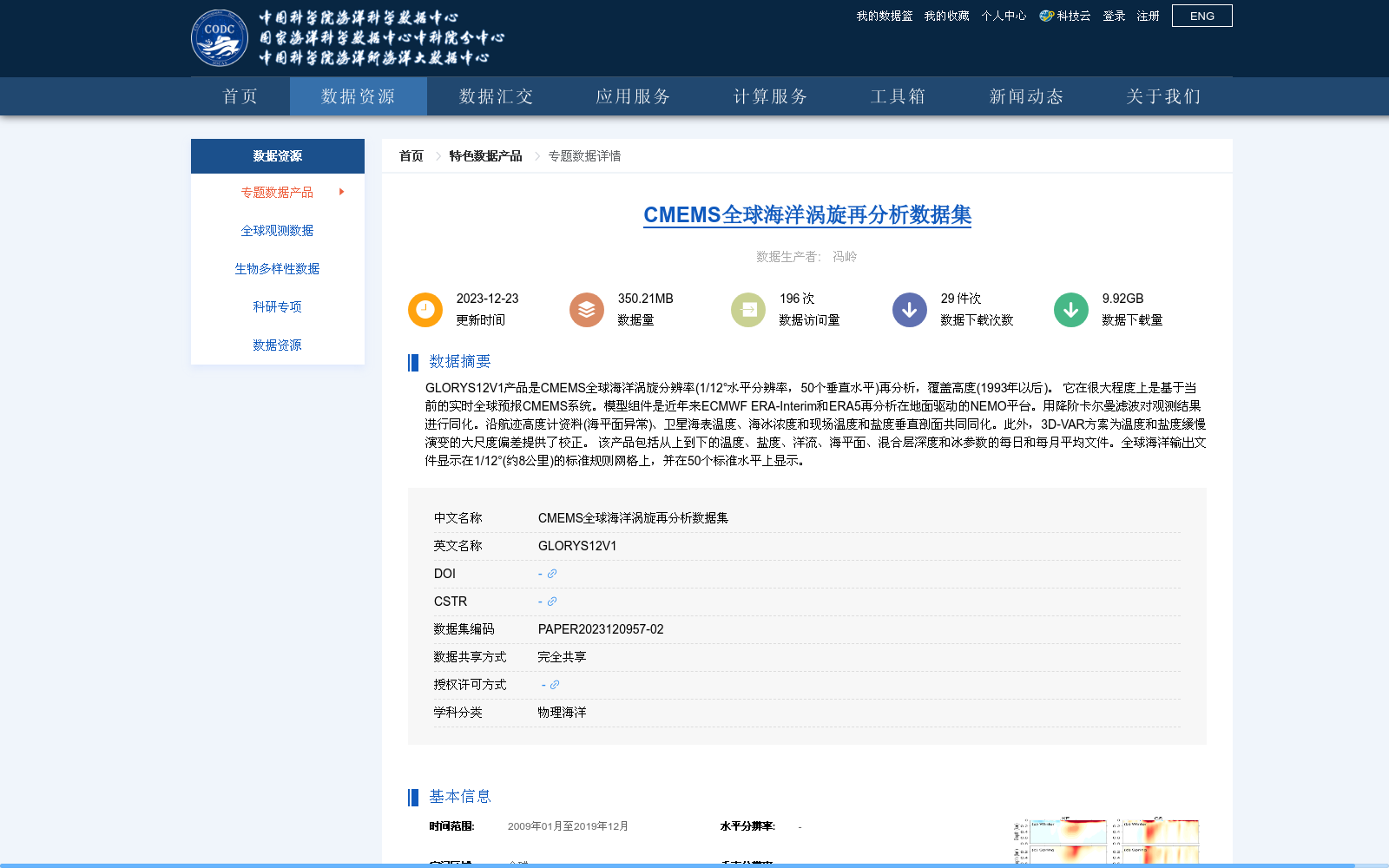Screen dimensions: 1389x868
Task: Click the data visits icon
Action: [x=748, y=310]
